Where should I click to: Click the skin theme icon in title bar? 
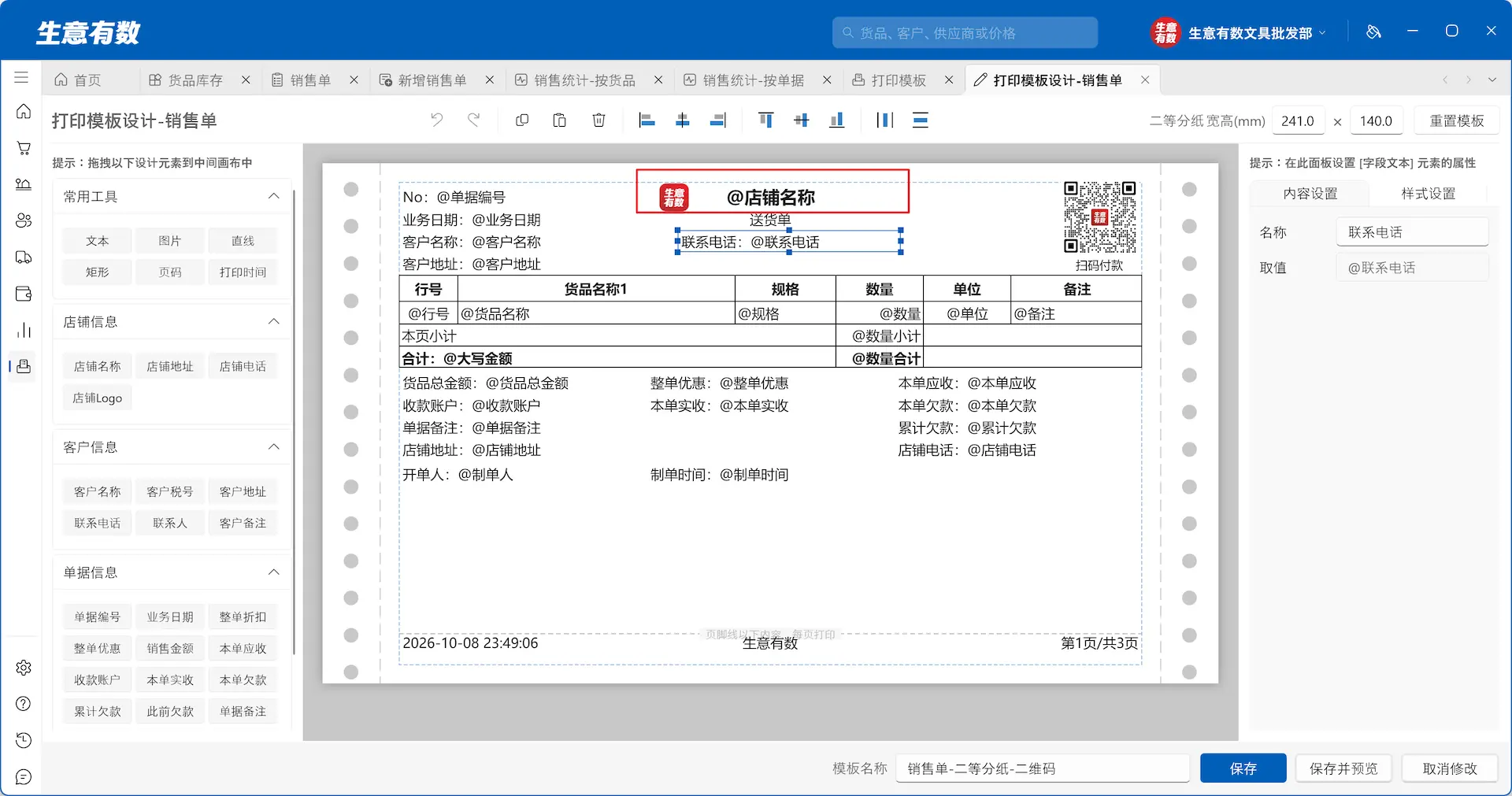pos(1373,31)
